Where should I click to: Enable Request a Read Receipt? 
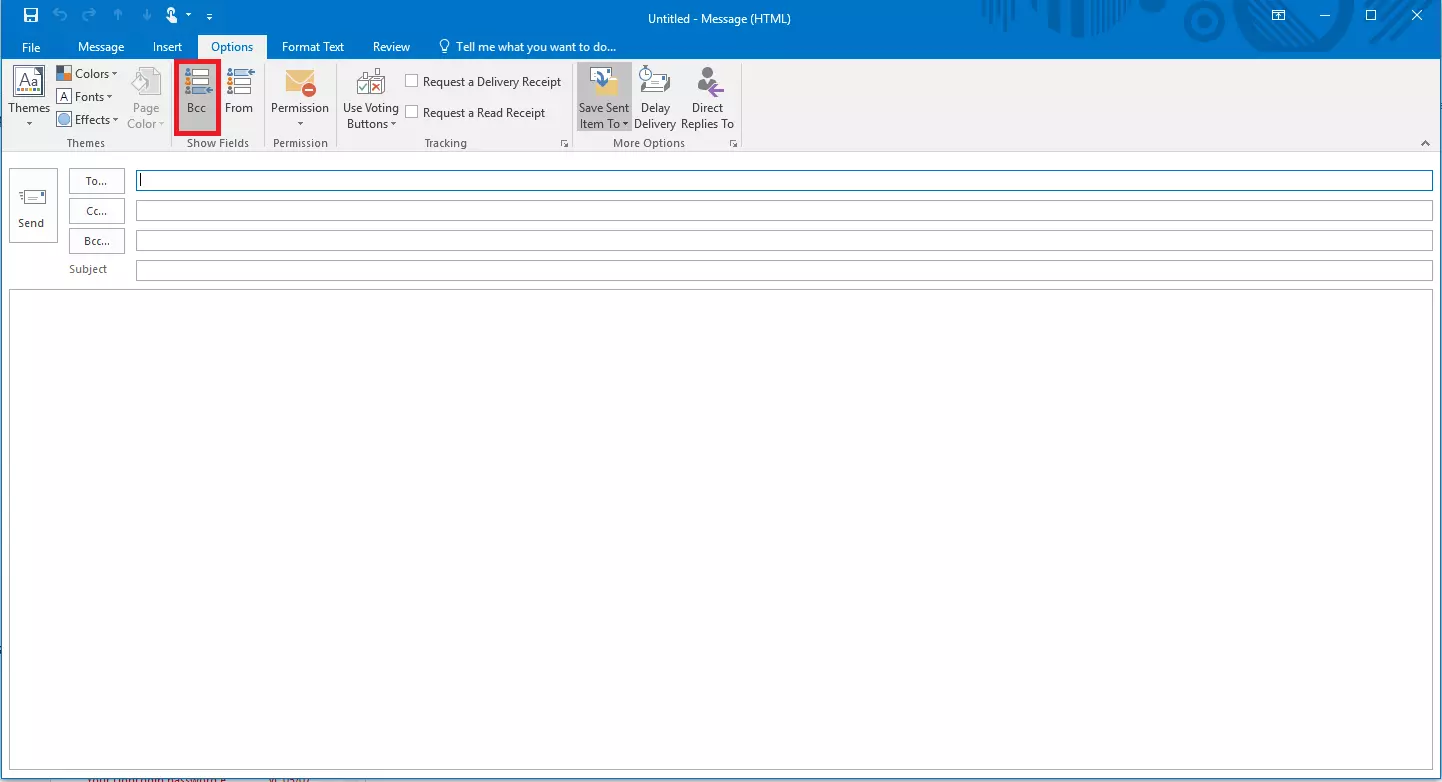coord(411,112)
